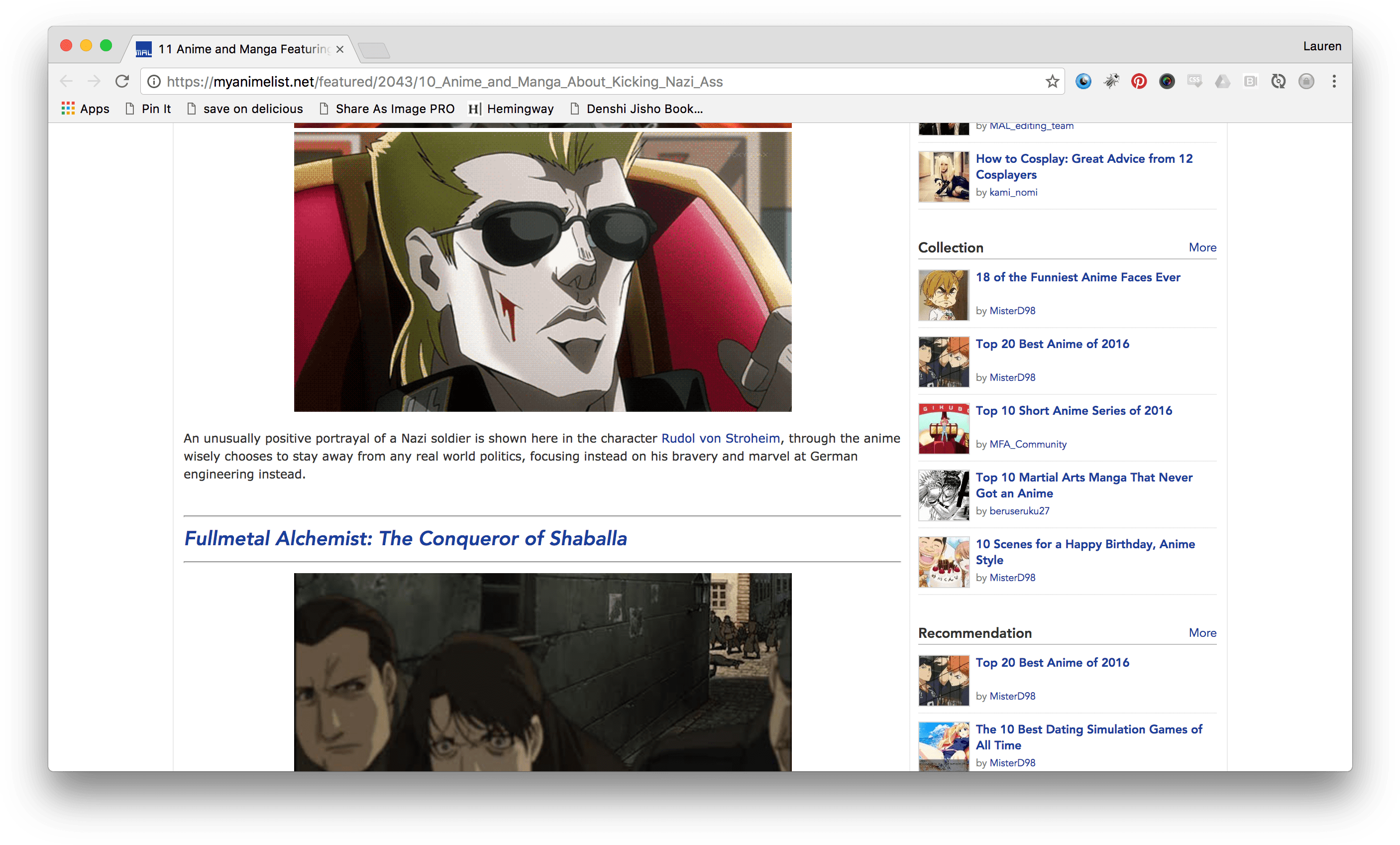This screenshot has height=845, width=1400.
Task: Open the ColorZilla camera lens extension
Action: click(x=1167, y=81)
